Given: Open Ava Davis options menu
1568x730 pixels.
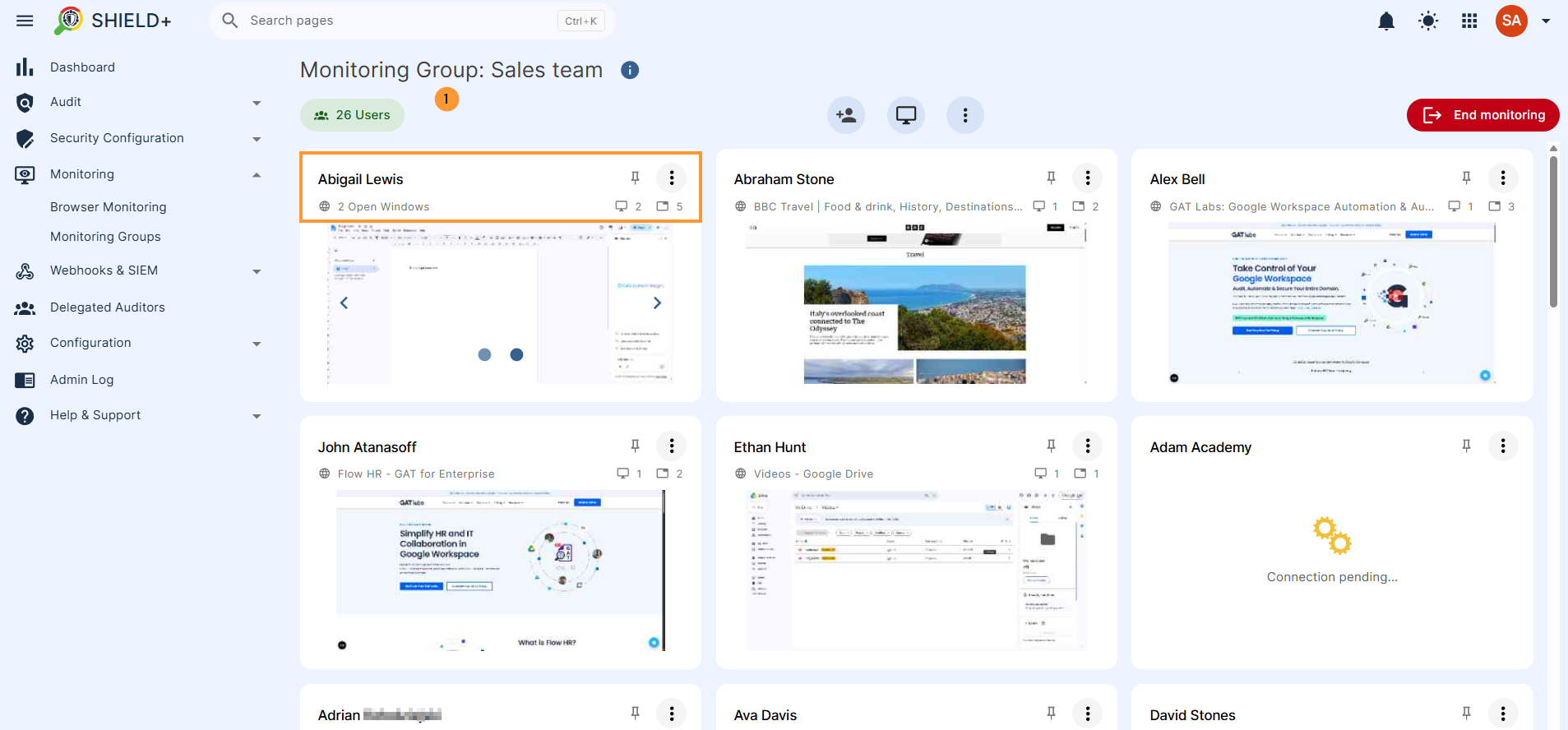Looking at the screenshot, I should 1088,714.
